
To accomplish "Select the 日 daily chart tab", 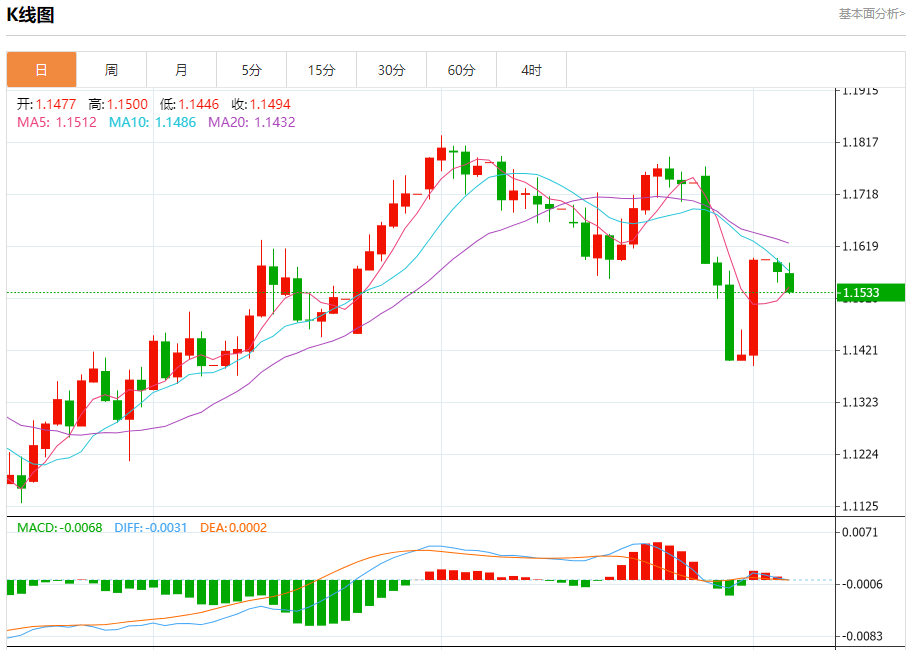I will (x=42, y=70).
